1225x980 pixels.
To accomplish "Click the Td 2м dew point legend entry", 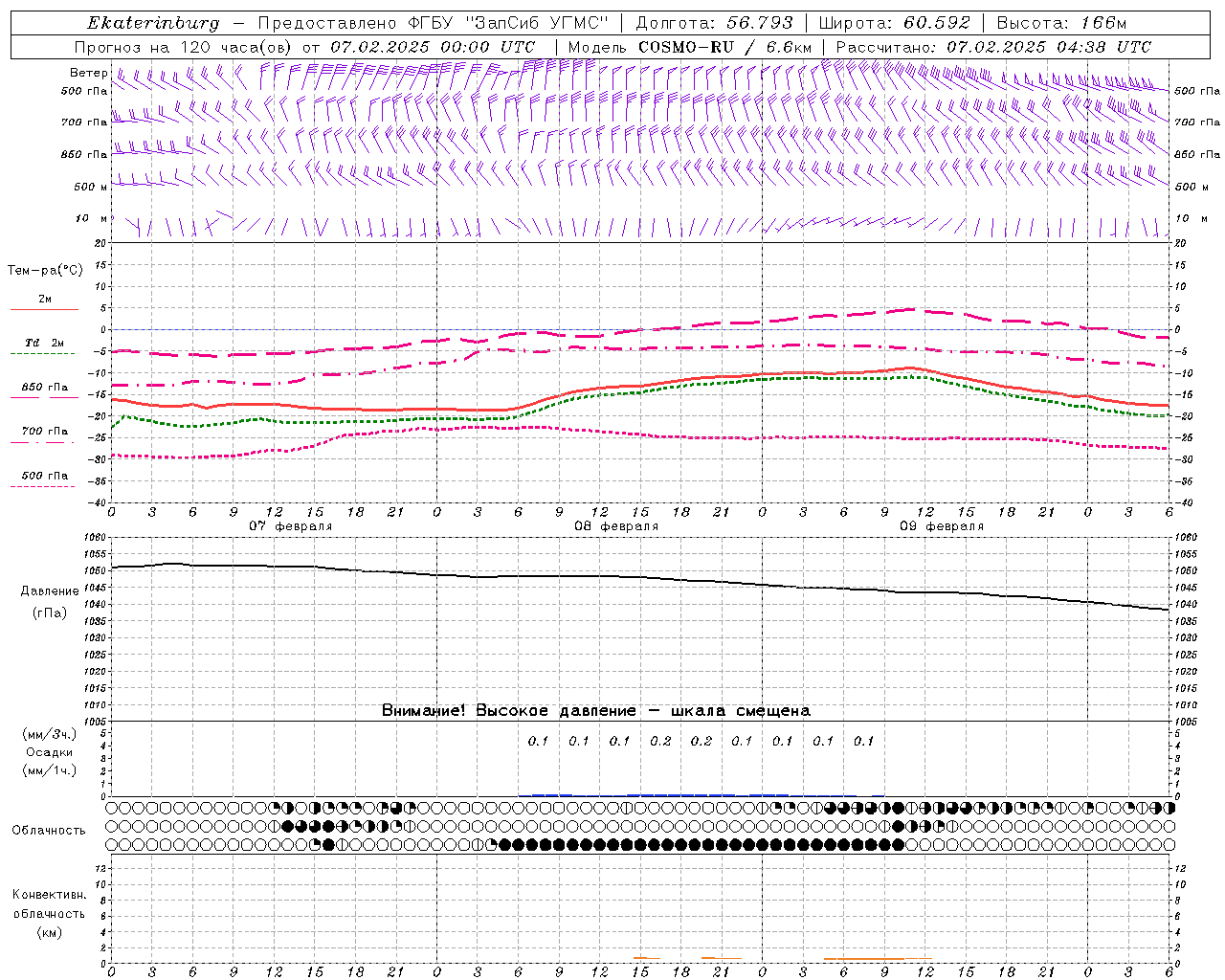I will [x=45, y=343].
